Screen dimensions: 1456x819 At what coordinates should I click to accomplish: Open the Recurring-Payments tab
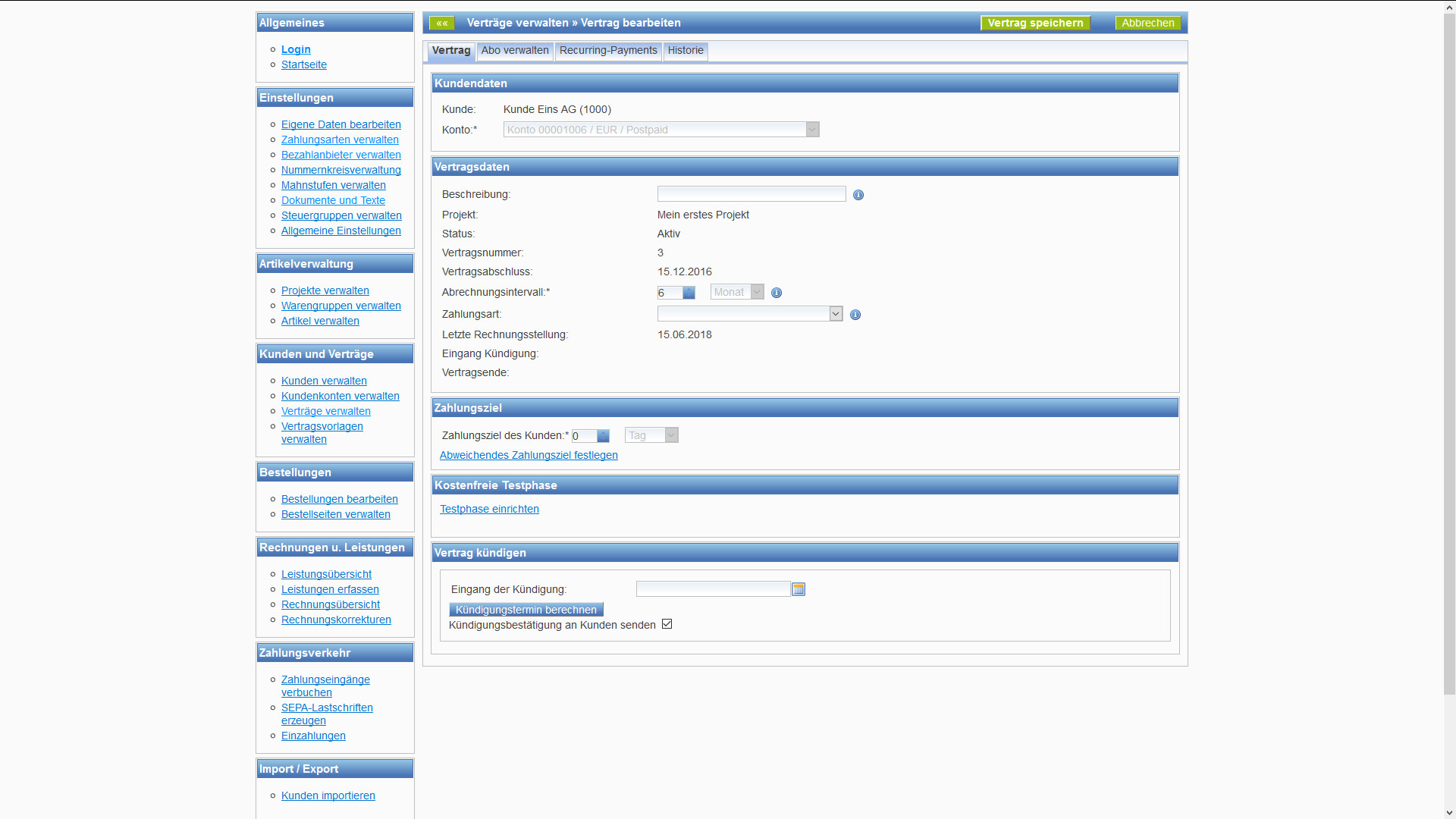[x=608, y=51]
